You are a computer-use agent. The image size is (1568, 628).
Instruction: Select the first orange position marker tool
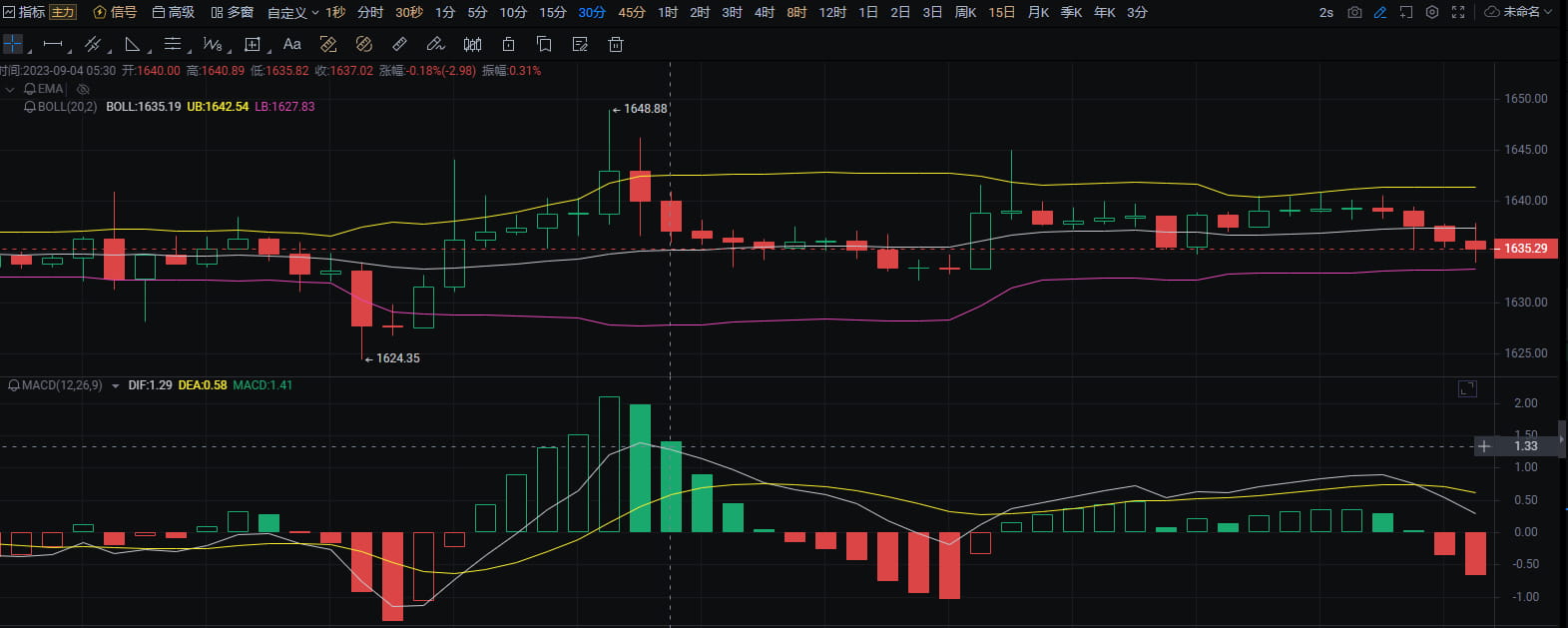point(327,44)
